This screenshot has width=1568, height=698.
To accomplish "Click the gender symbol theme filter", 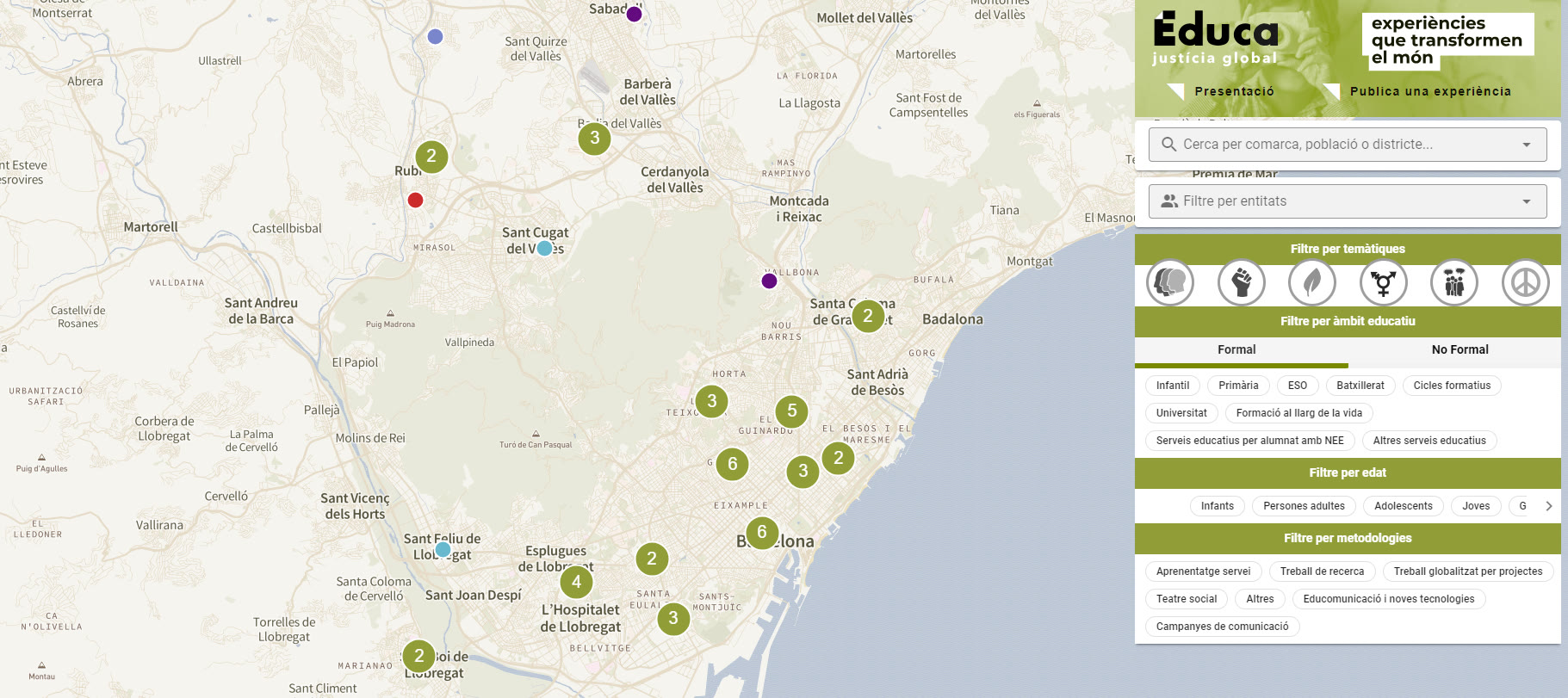I will click(1383, 282).
